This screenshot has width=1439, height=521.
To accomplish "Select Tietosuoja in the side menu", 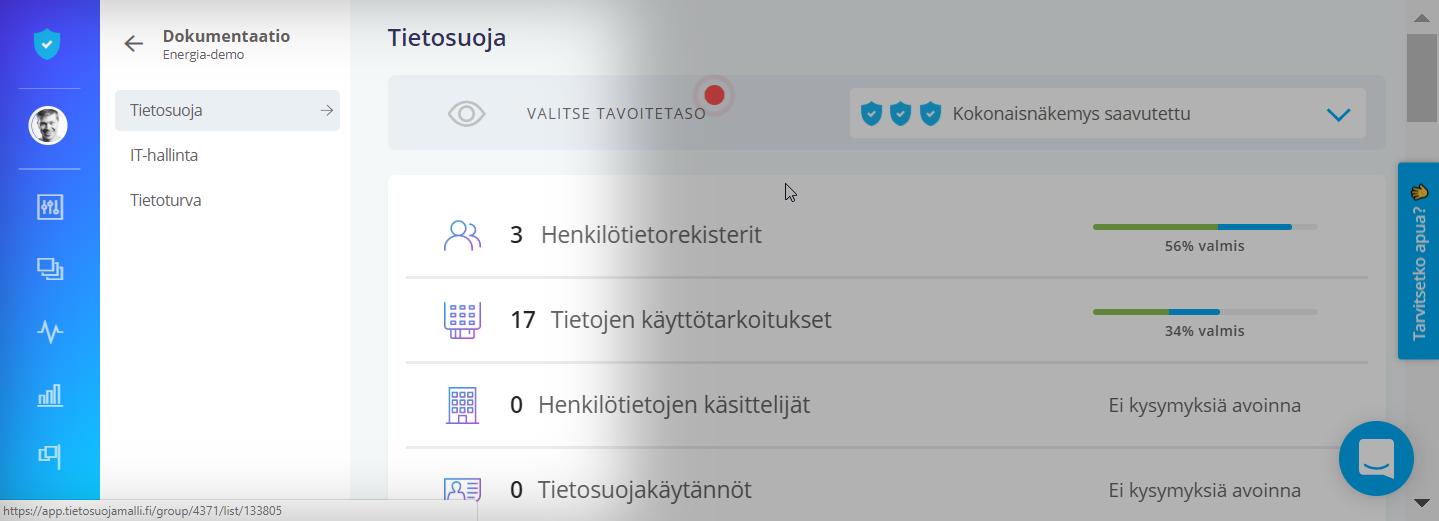I will click(227, 110).
